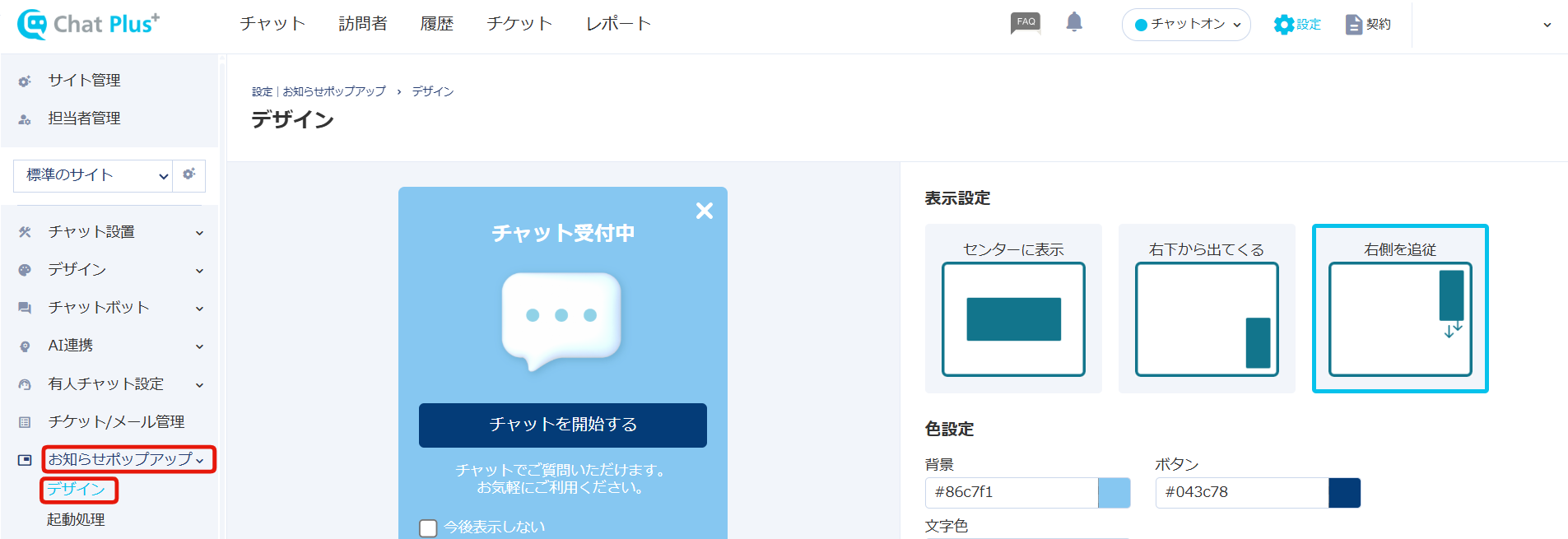Click site settings gear beside 標準のサイト

(x=188, y=174)
